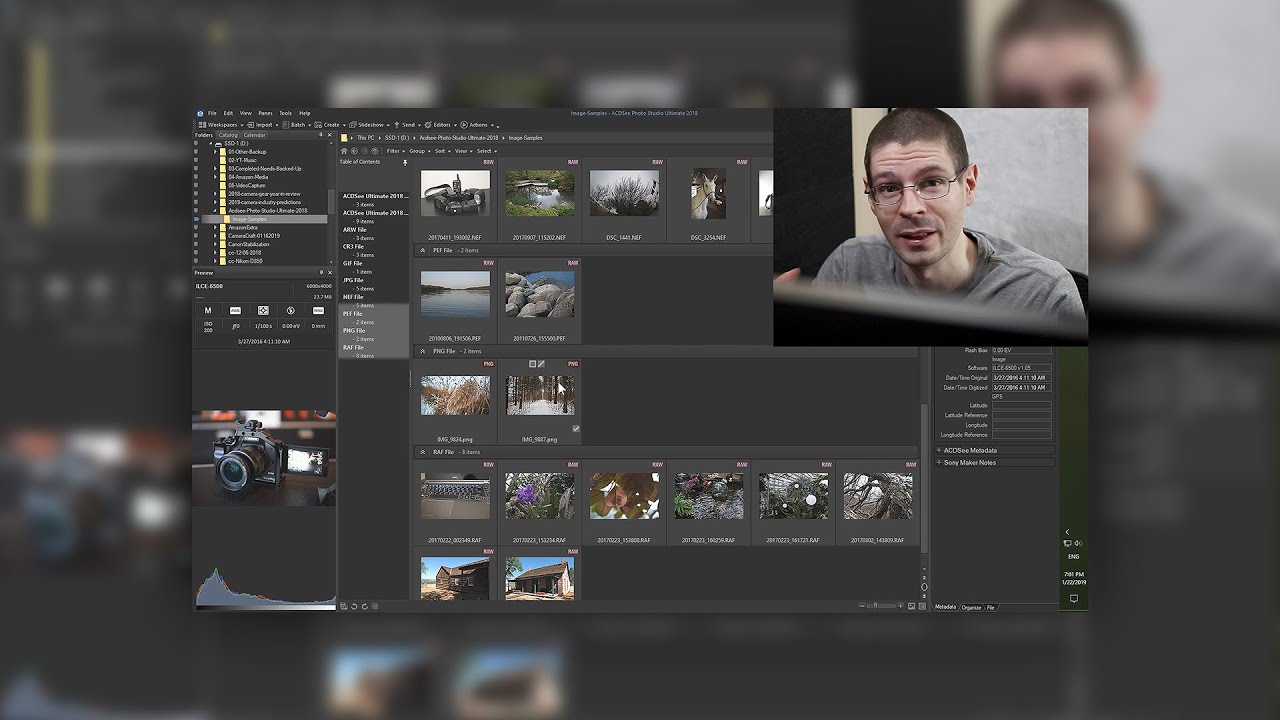Click the flash status icon in Preview
Viewport: 1280px width, 720px height.
(291, 311)
